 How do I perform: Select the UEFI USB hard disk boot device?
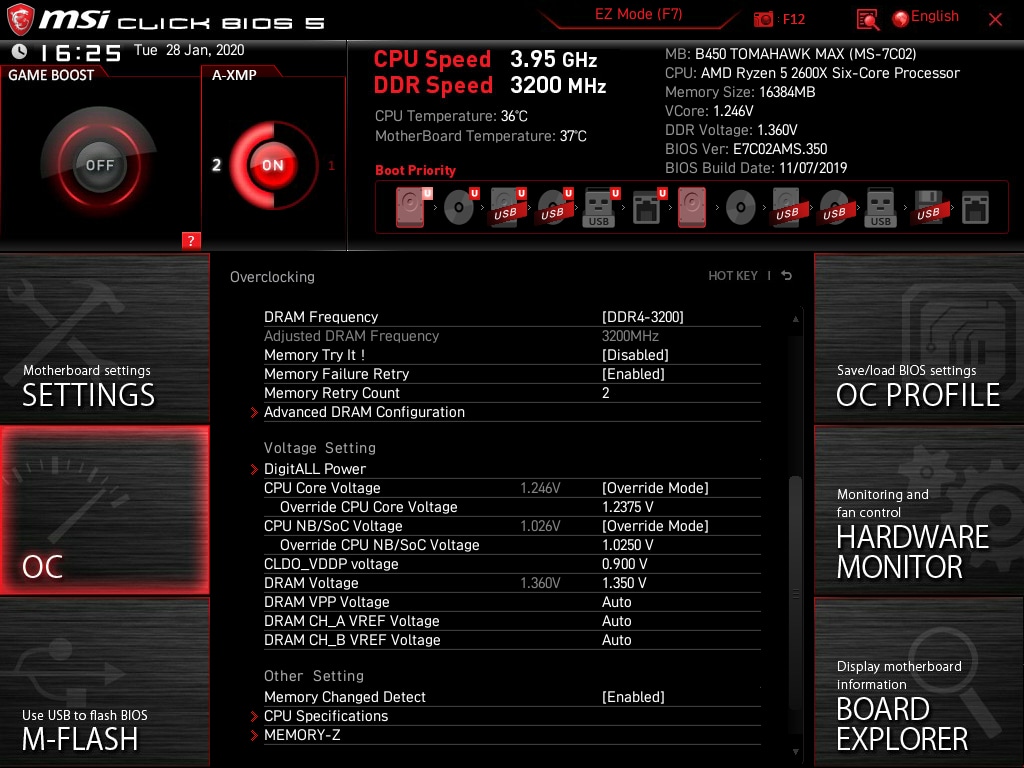[507, 207]
